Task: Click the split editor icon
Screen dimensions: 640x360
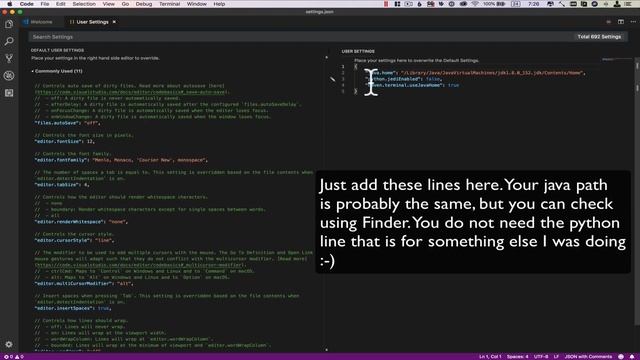Action: (621, 22)
